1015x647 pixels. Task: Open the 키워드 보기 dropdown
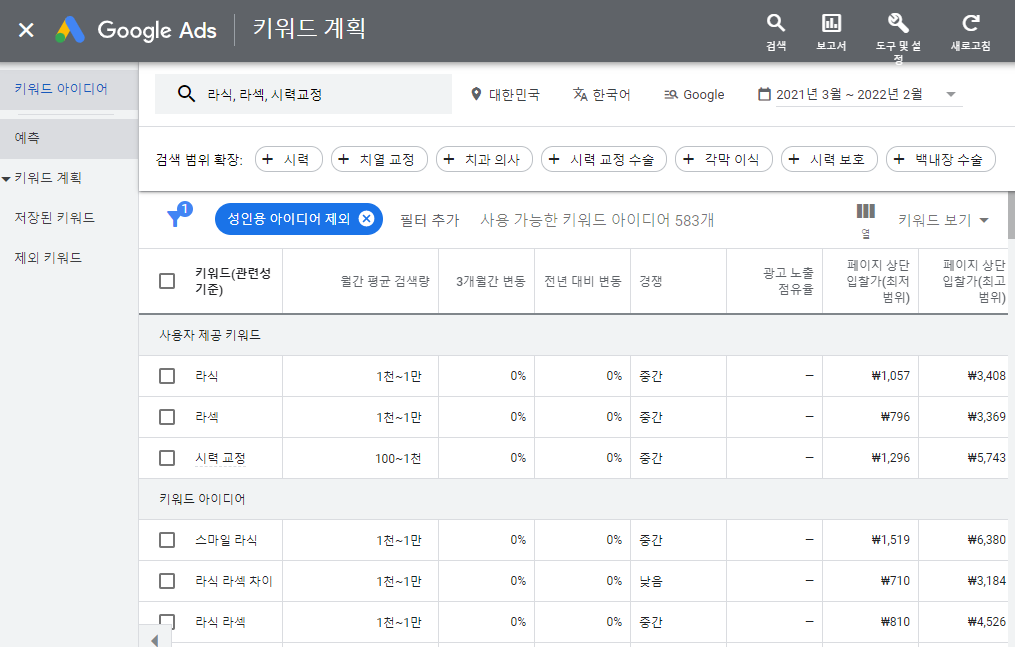click(x=944, y=220)
